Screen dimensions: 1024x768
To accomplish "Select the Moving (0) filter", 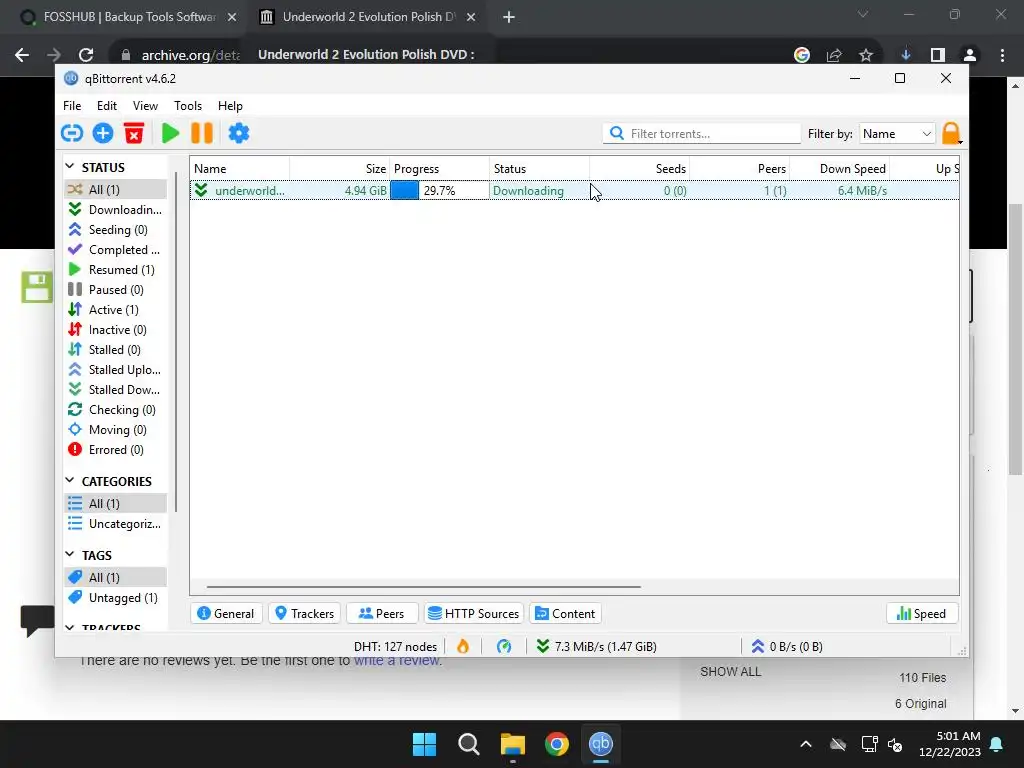I will point(116,430).
